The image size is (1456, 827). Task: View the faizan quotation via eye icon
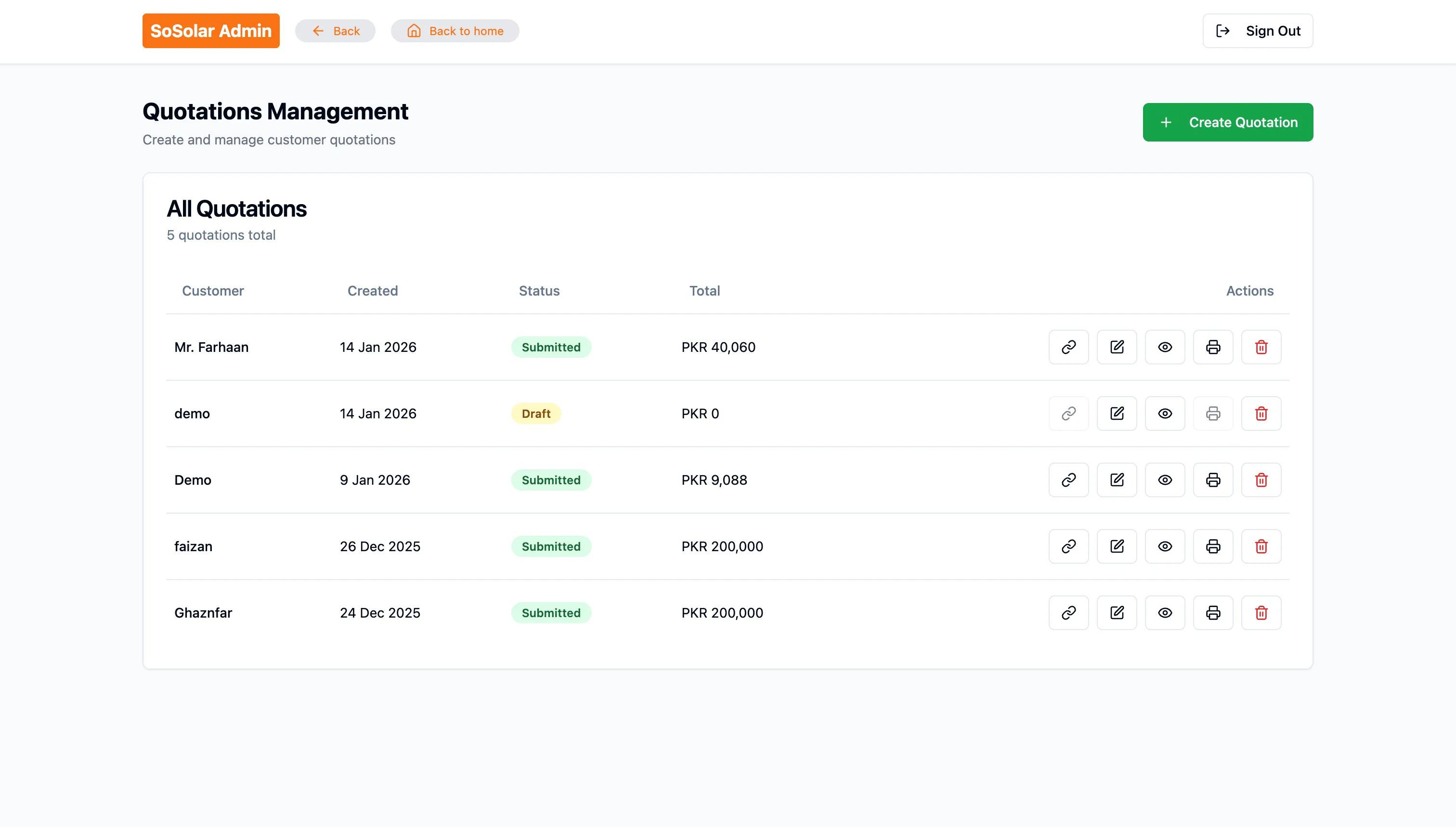pyautogui.click(x=1165, y=546)
